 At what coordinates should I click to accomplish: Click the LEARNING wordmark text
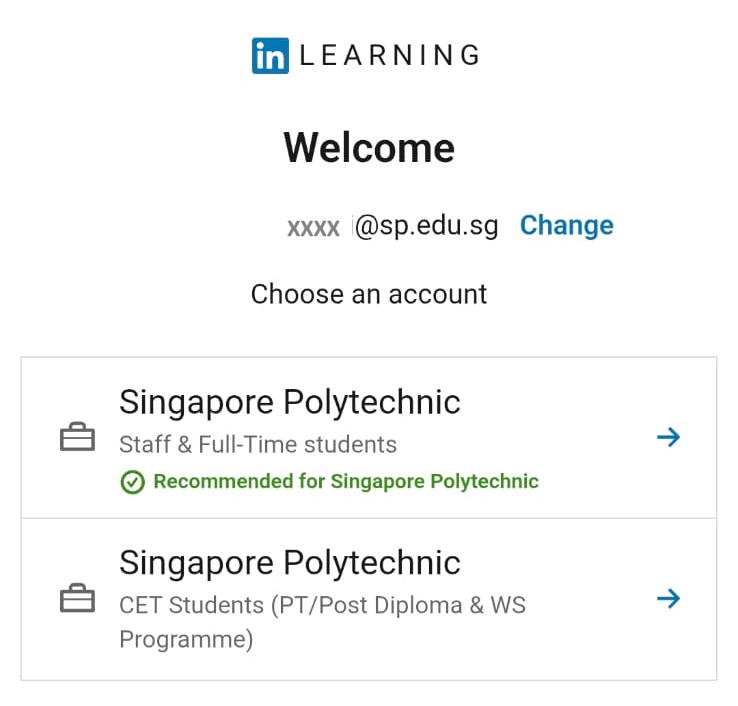(x=389, y=56)
